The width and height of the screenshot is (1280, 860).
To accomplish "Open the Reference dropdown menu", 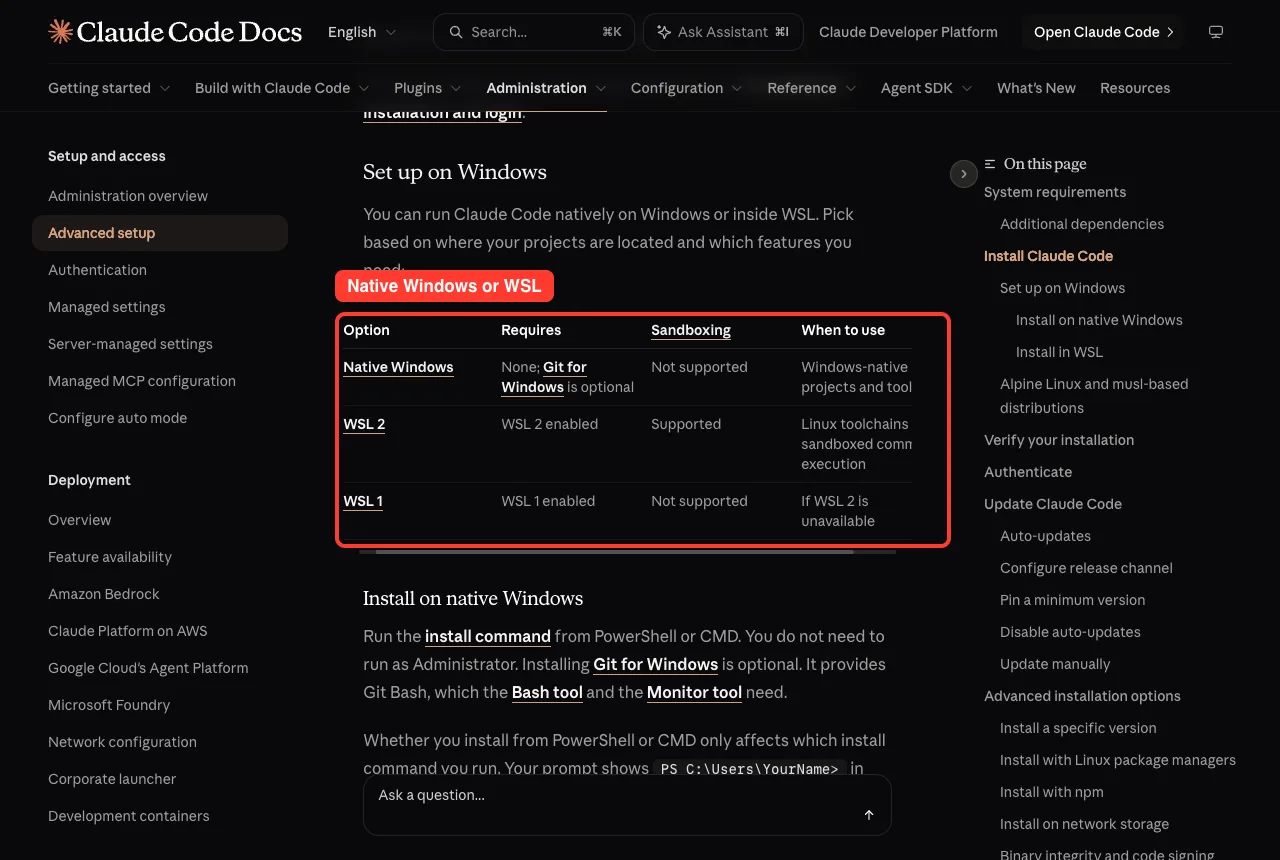I will (x=812, y=88).
